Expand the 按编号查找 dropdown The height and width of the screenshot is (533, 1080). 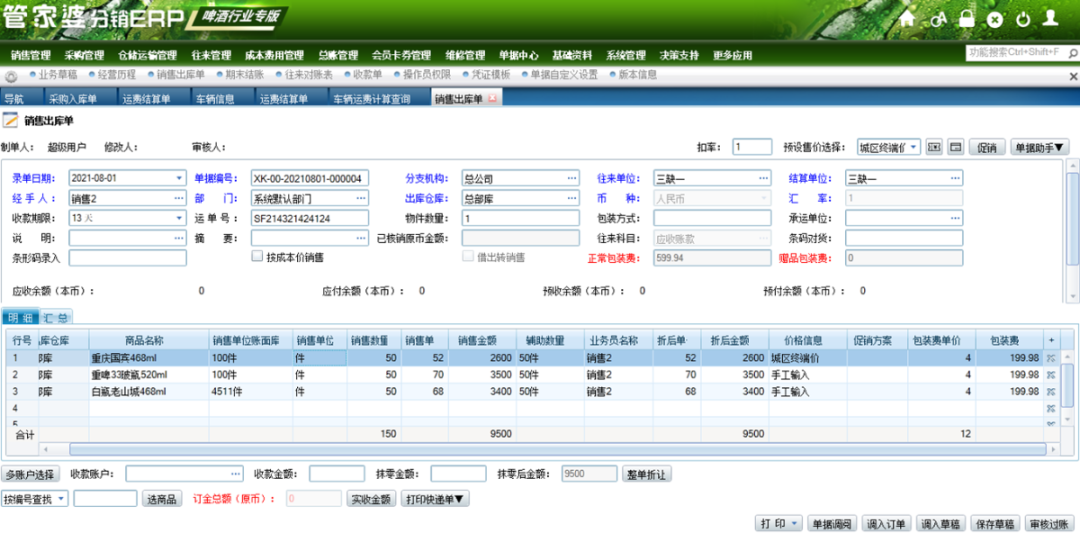pyautogui.click(x=61, y=499)
